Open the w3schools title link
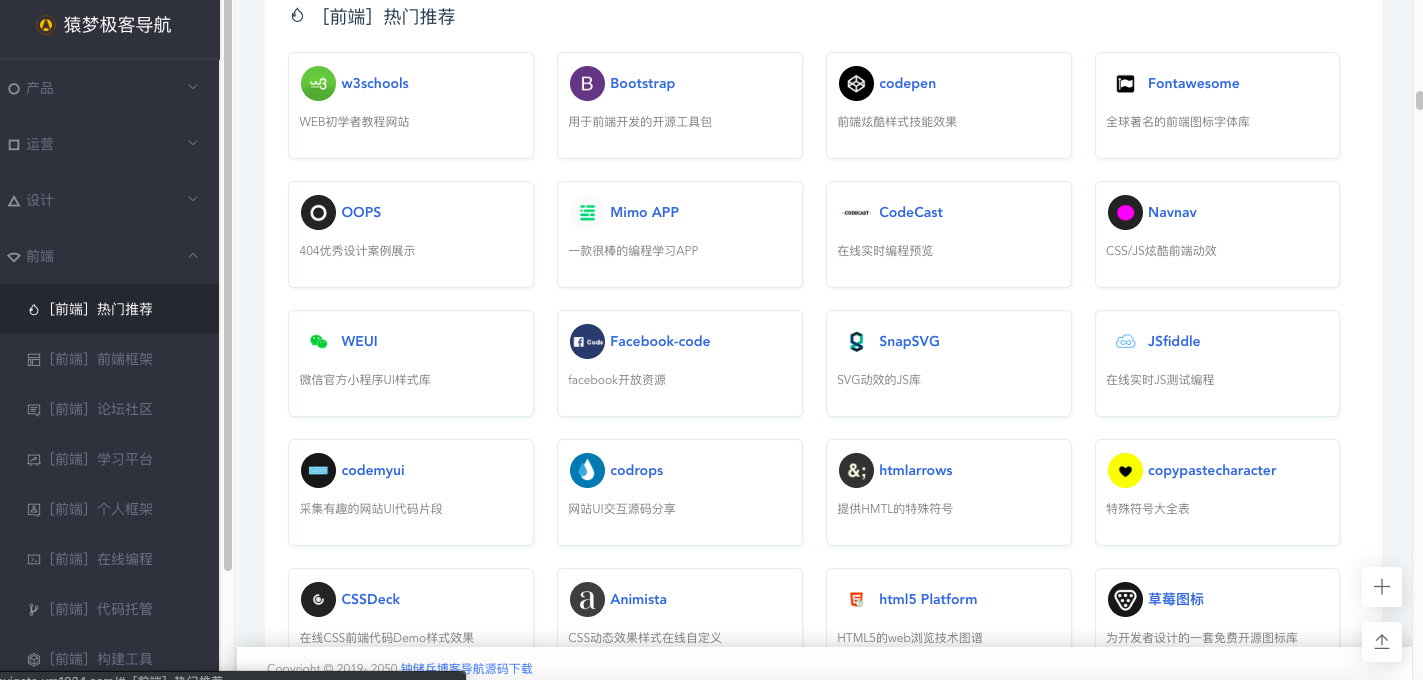This screenshot has height=680, width=1423. 375,84
